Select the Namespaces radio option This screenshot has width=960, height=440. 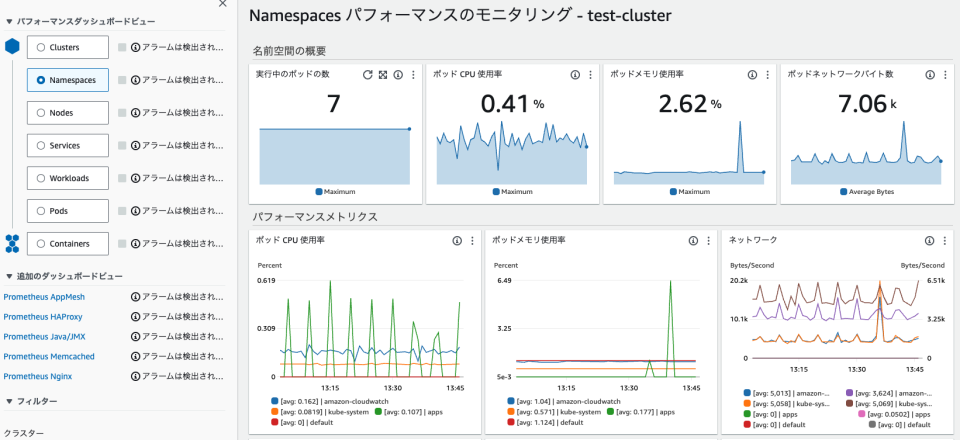click(41, 80)
